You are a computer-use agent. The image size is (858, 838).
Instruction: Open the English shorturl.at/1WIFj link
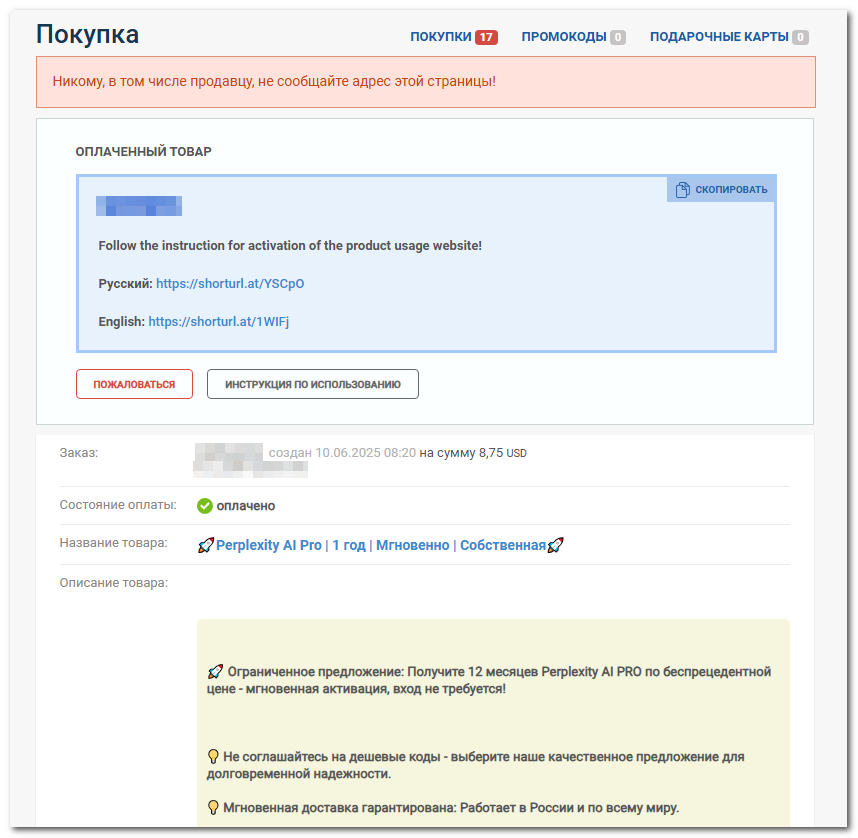point(218,321)
